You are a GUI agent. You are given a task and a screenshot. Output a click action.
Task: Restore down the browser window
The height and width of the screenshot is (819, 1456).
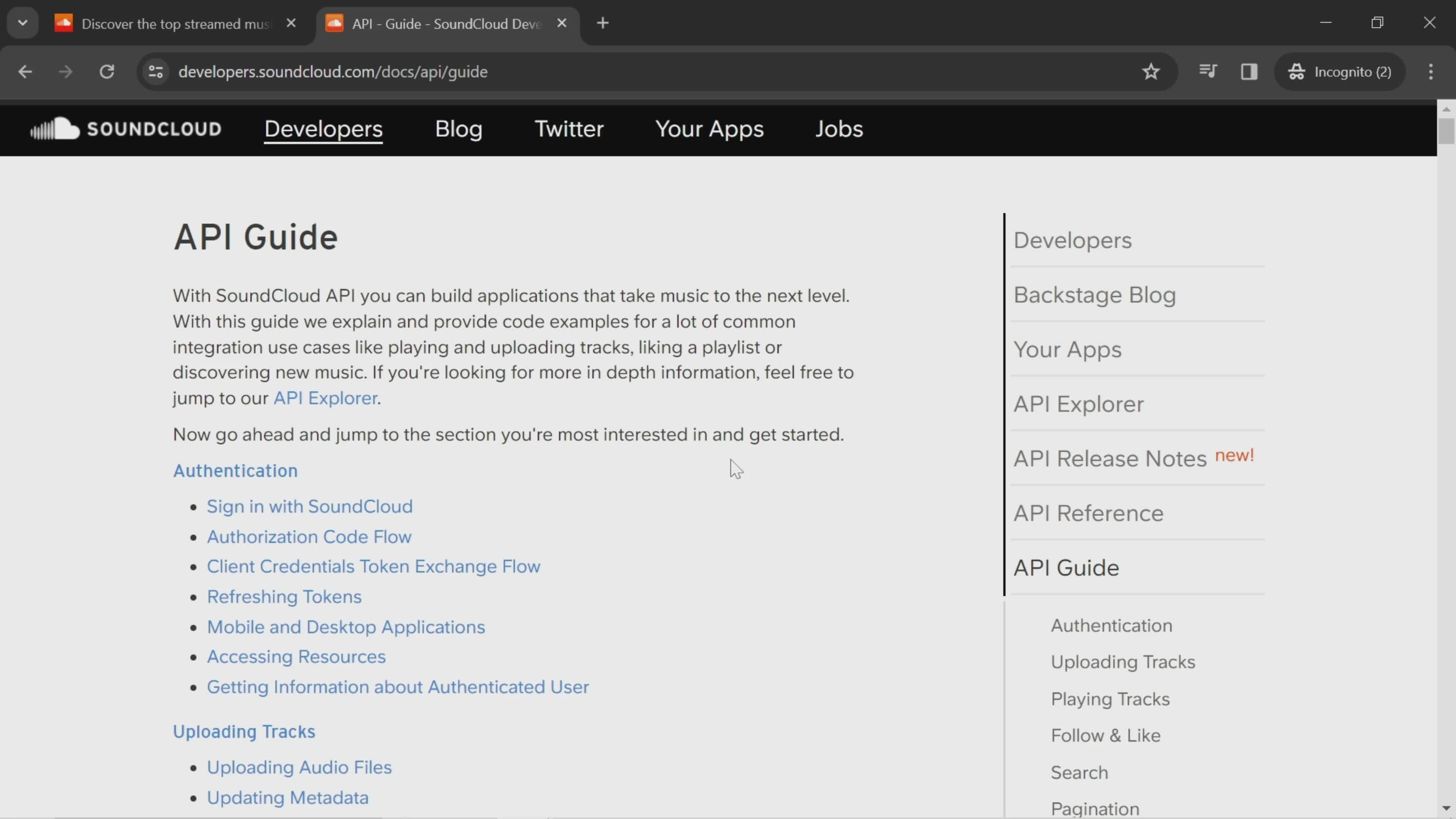click(1378, 23)
